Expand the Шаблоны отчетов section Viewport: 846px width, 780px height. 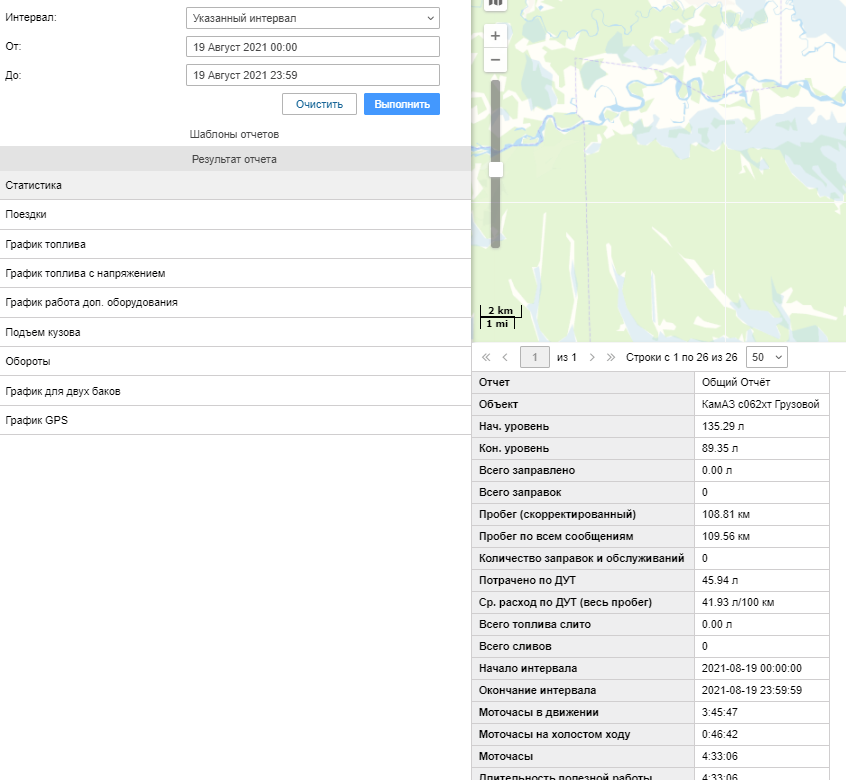click(234, 134)
